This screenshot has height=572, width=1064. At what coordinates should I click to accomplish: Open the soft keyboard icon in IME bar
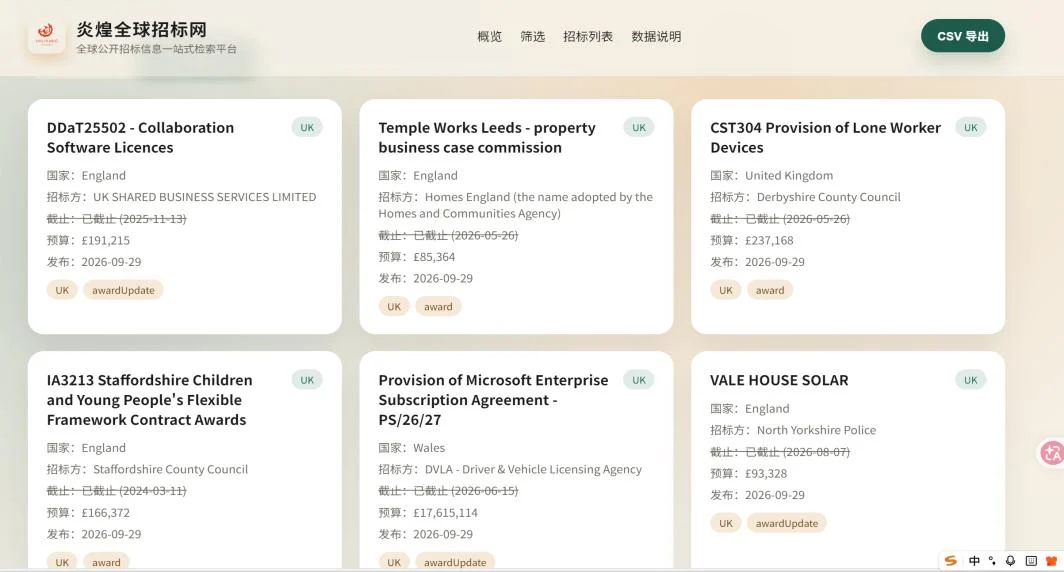coord(1031,560)
